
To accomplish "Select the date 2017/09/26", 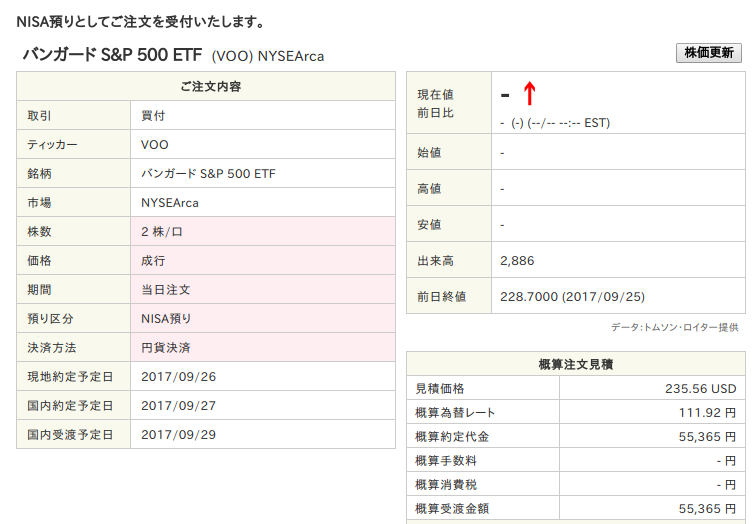I will (x=179, y=377).
